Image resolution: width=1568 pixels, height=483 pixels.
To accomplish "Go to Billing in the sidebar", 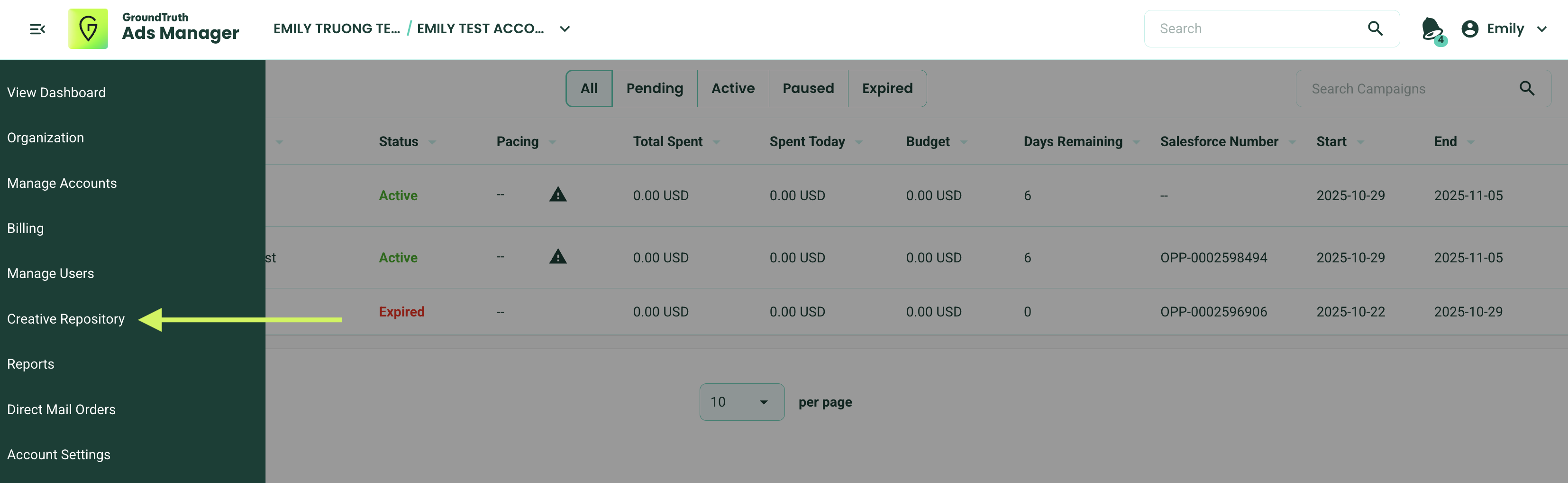I will (x=26, y=228).
